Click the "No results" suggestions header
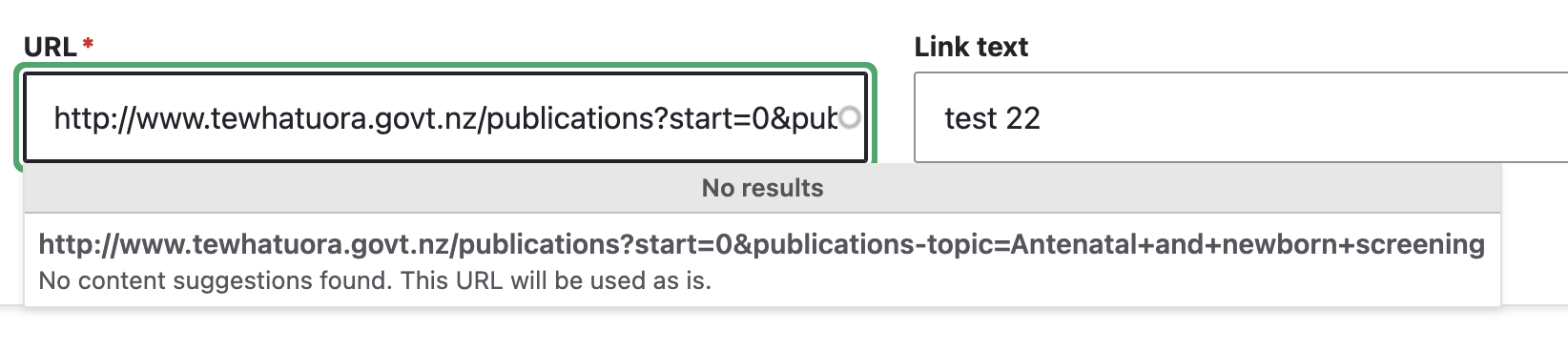1568x351 pixels. pos(762,188)
